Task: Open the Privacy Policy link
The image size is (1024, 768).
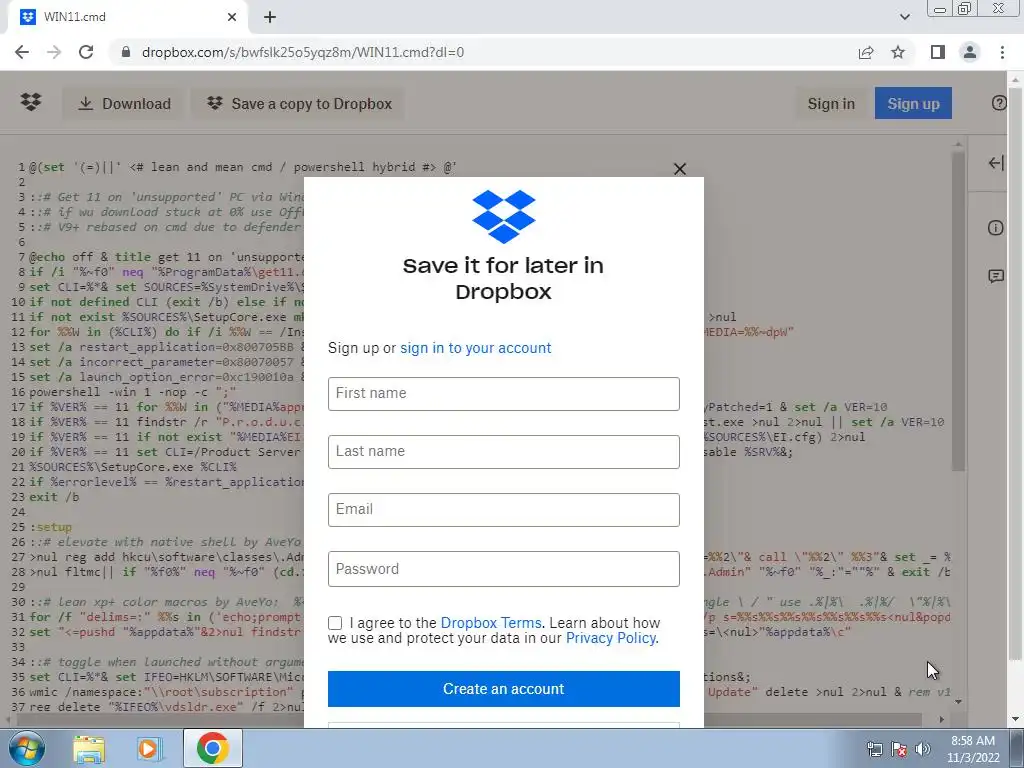Action: (611, 638)
